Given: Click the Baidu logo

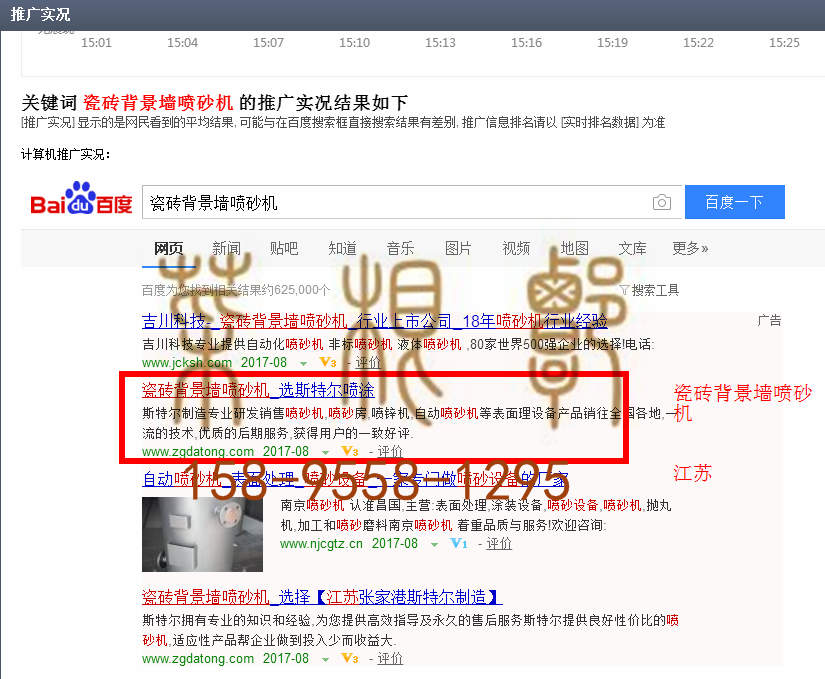Looking at the screenshot, I should coord(82,199).
